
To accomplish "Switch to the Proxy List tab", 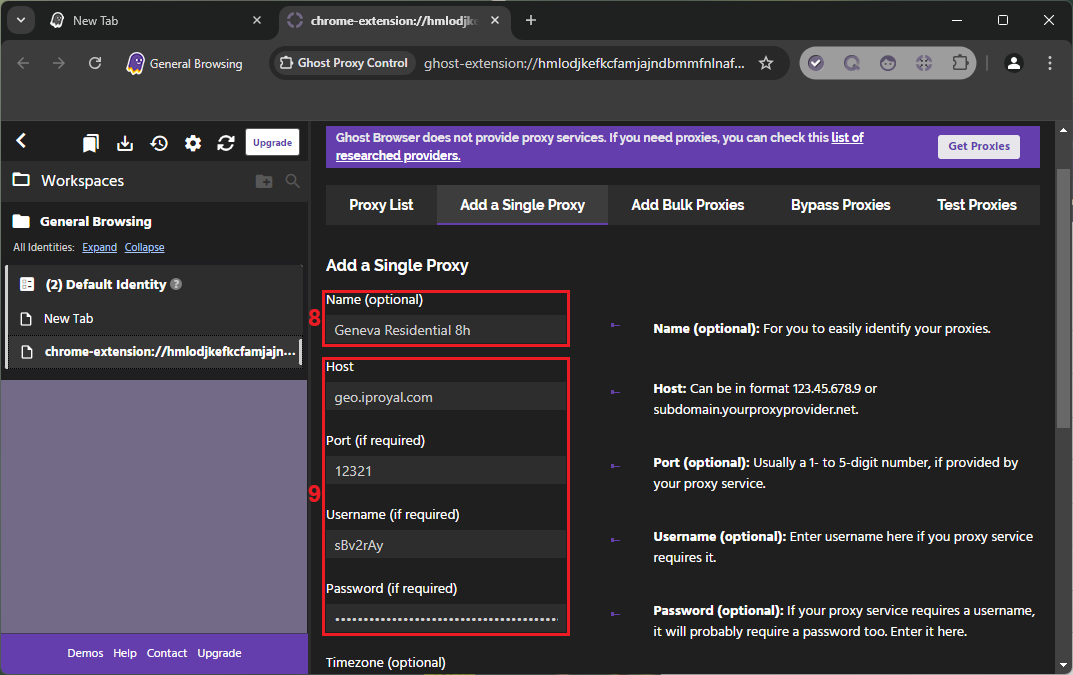I will click(x=381, y=205).
